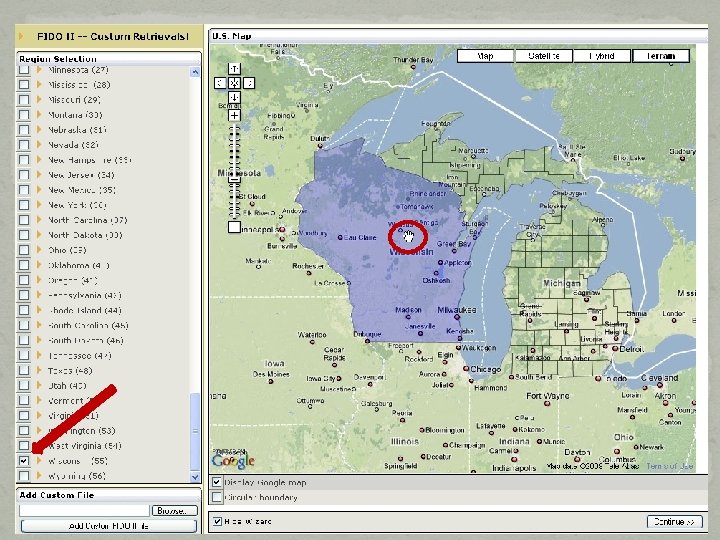Expand the New Jersey (34) tree node
720x540 pixels.
39,175
